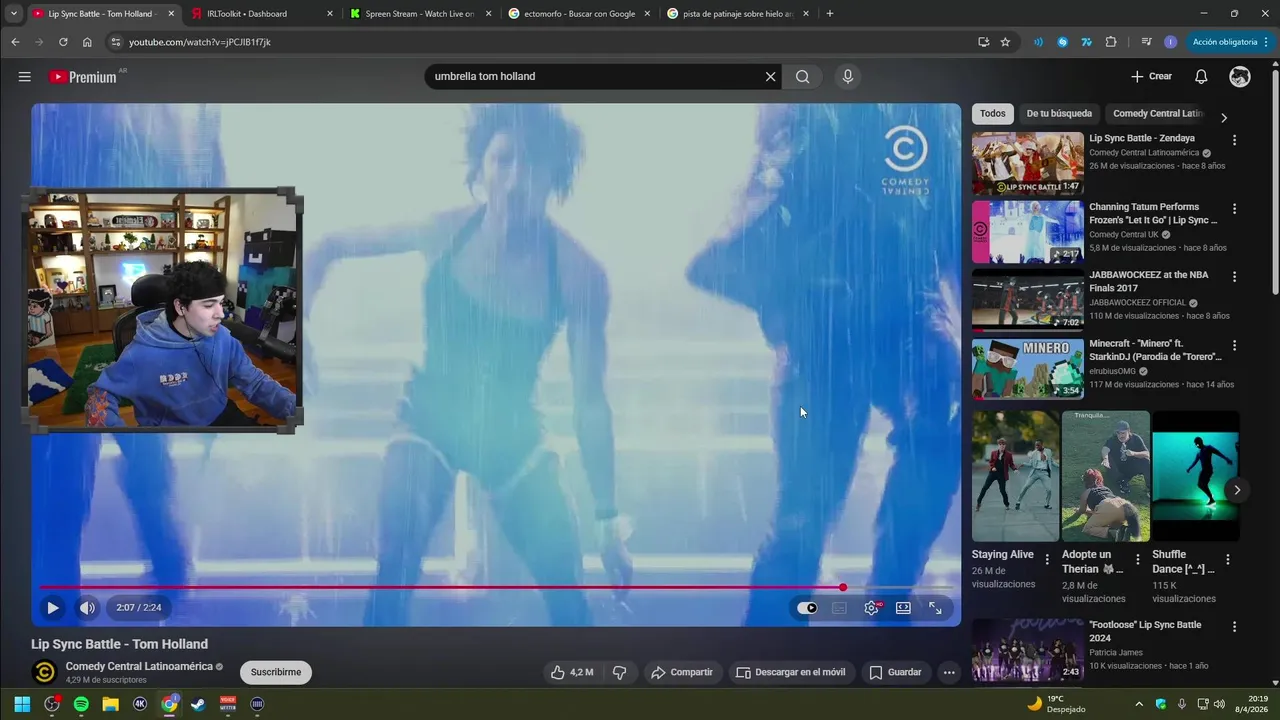1280x720 pixels.
Task: Open the extensions puzzle icon
Action: 1111,42
